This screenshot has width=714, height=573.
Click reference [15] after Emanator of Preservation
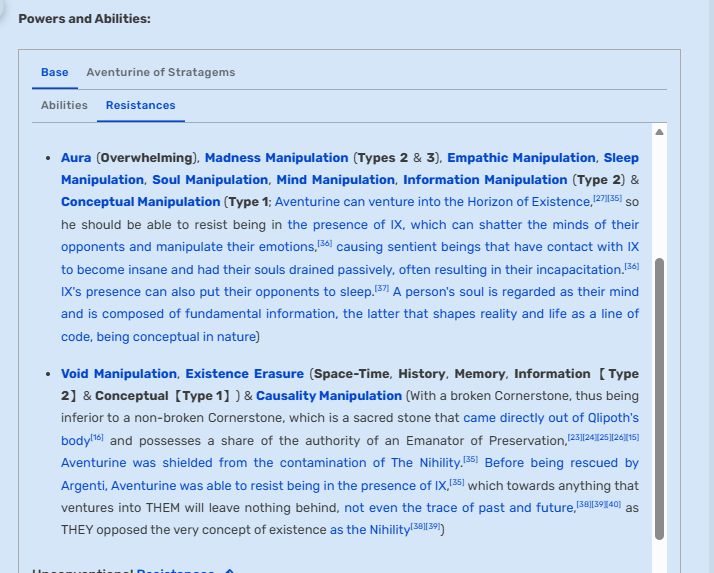(x=632, y=437)
